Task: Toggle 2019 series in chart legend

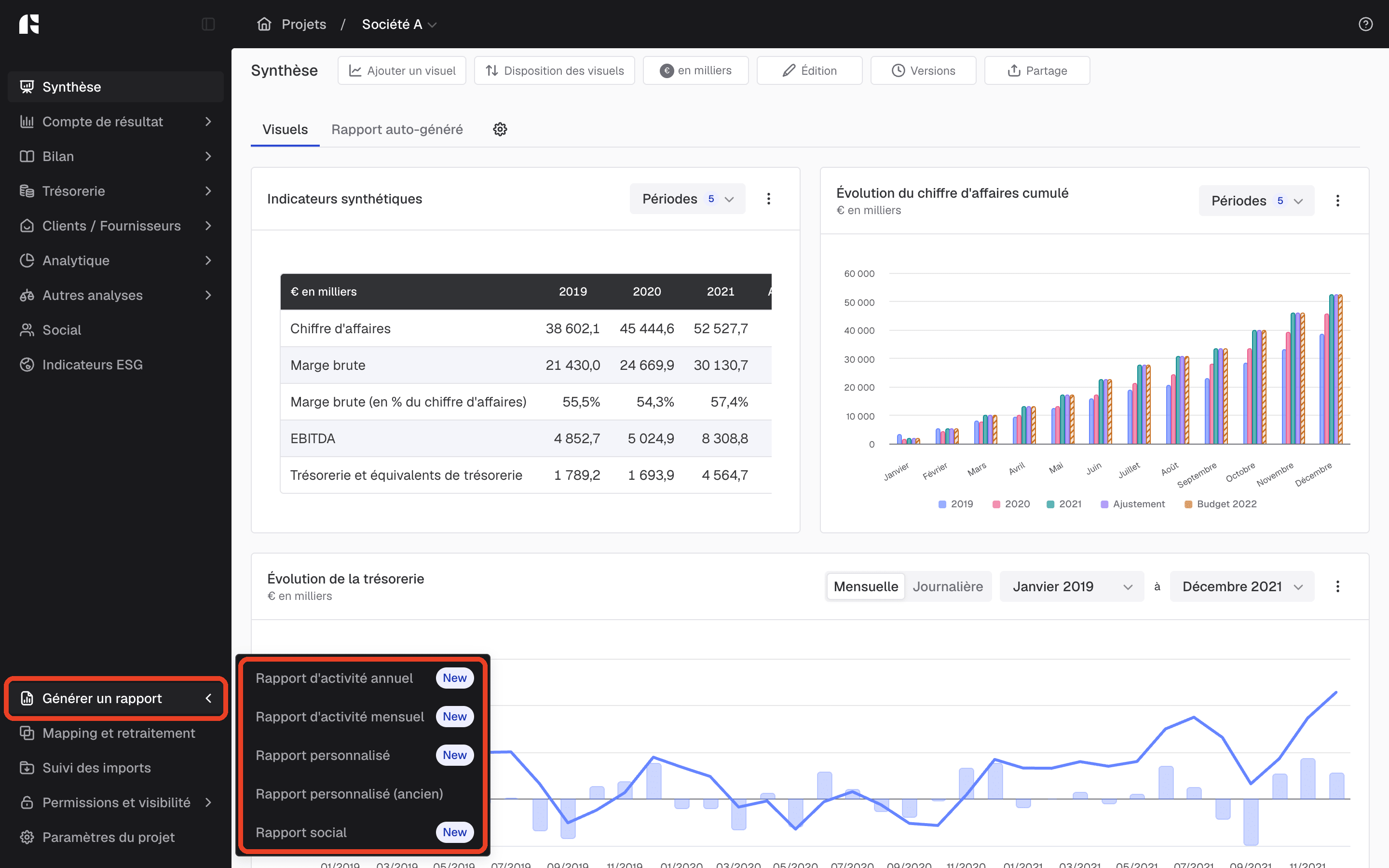Action: 955,504
